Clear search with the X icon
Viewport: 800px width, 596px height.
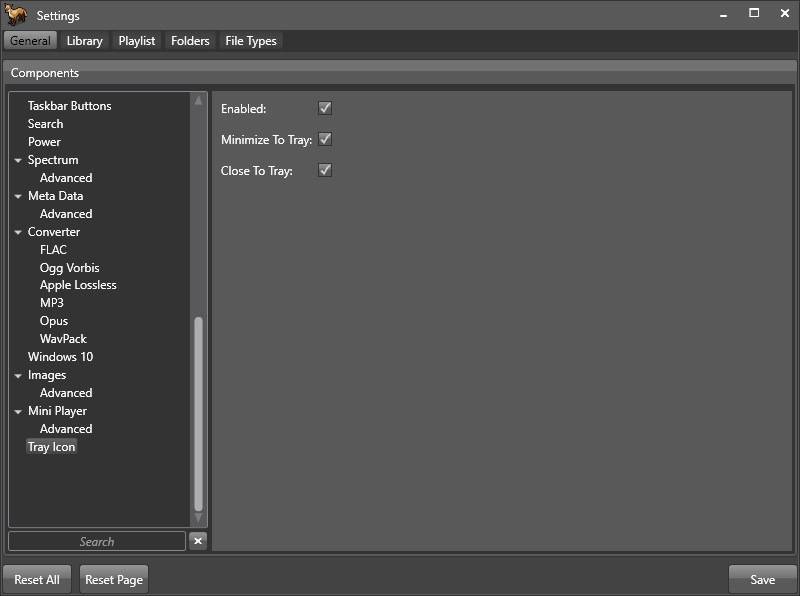pyautogui.click(x=198, y=541)
